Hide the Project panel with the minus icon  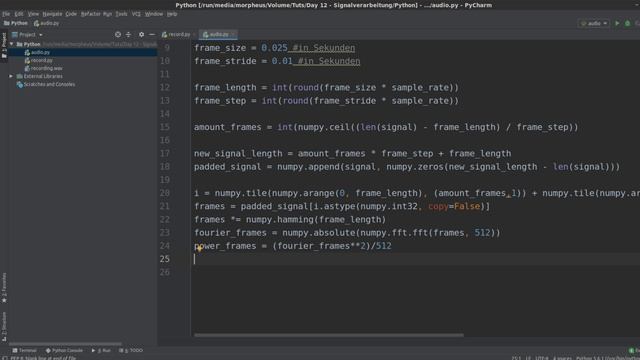[x=152, y=35]
